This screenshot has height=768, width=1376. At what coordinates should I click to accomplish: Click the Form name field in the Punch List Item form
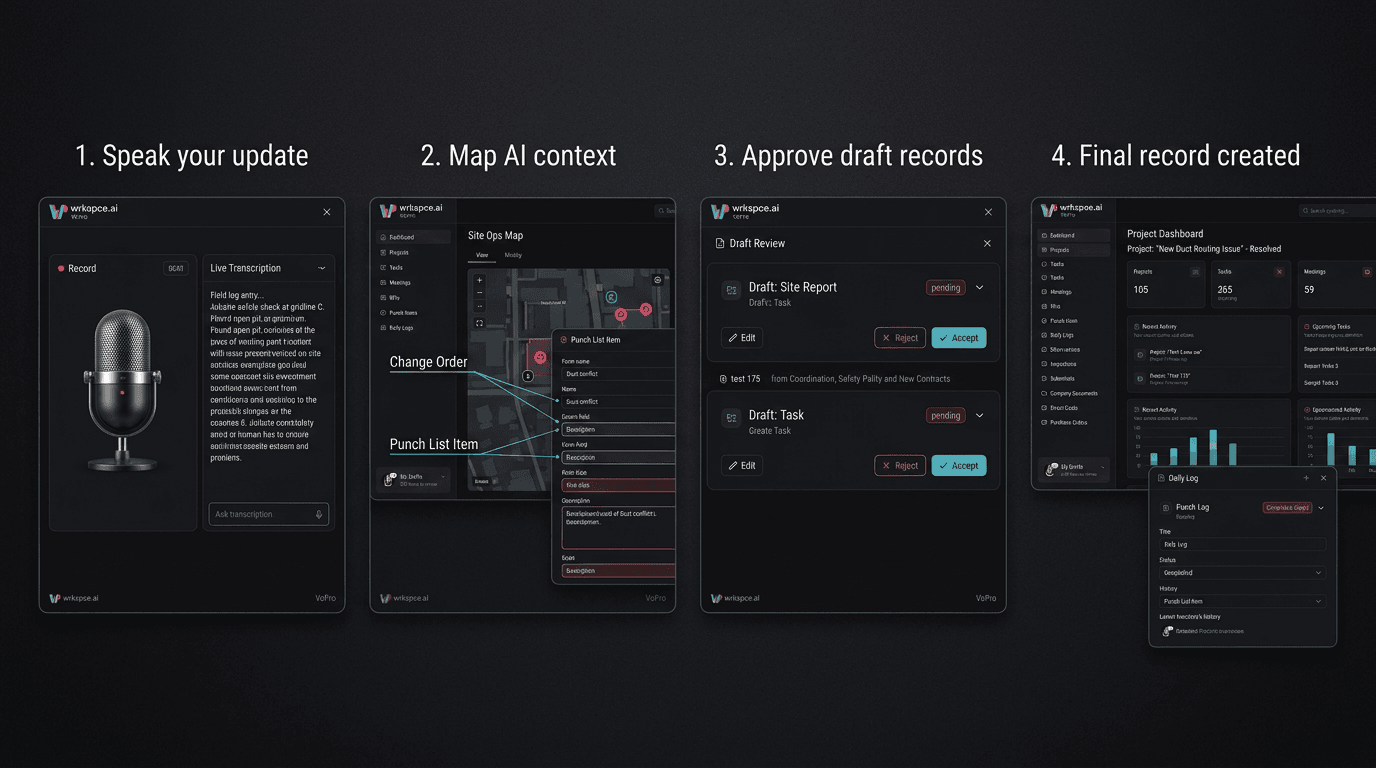pos(618,373)
